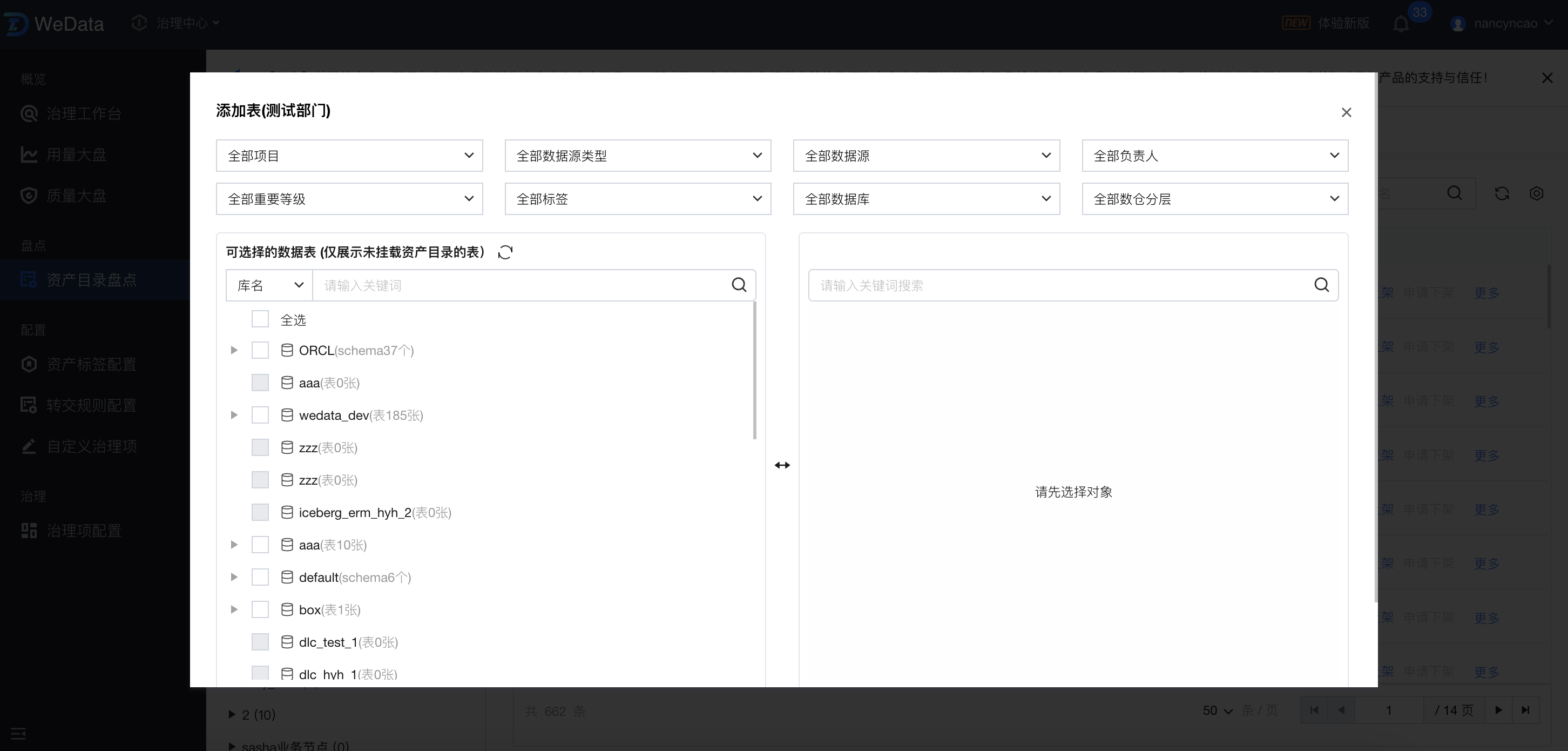Click the database icon next to ORCL
This screenshot has height=751, width=1568.
pos(287,350)
